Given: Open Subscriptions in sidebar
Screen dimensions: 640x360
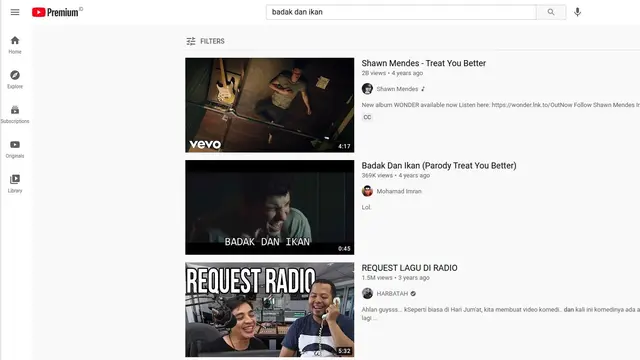Looking at the screenshot, I should point(15,114).
